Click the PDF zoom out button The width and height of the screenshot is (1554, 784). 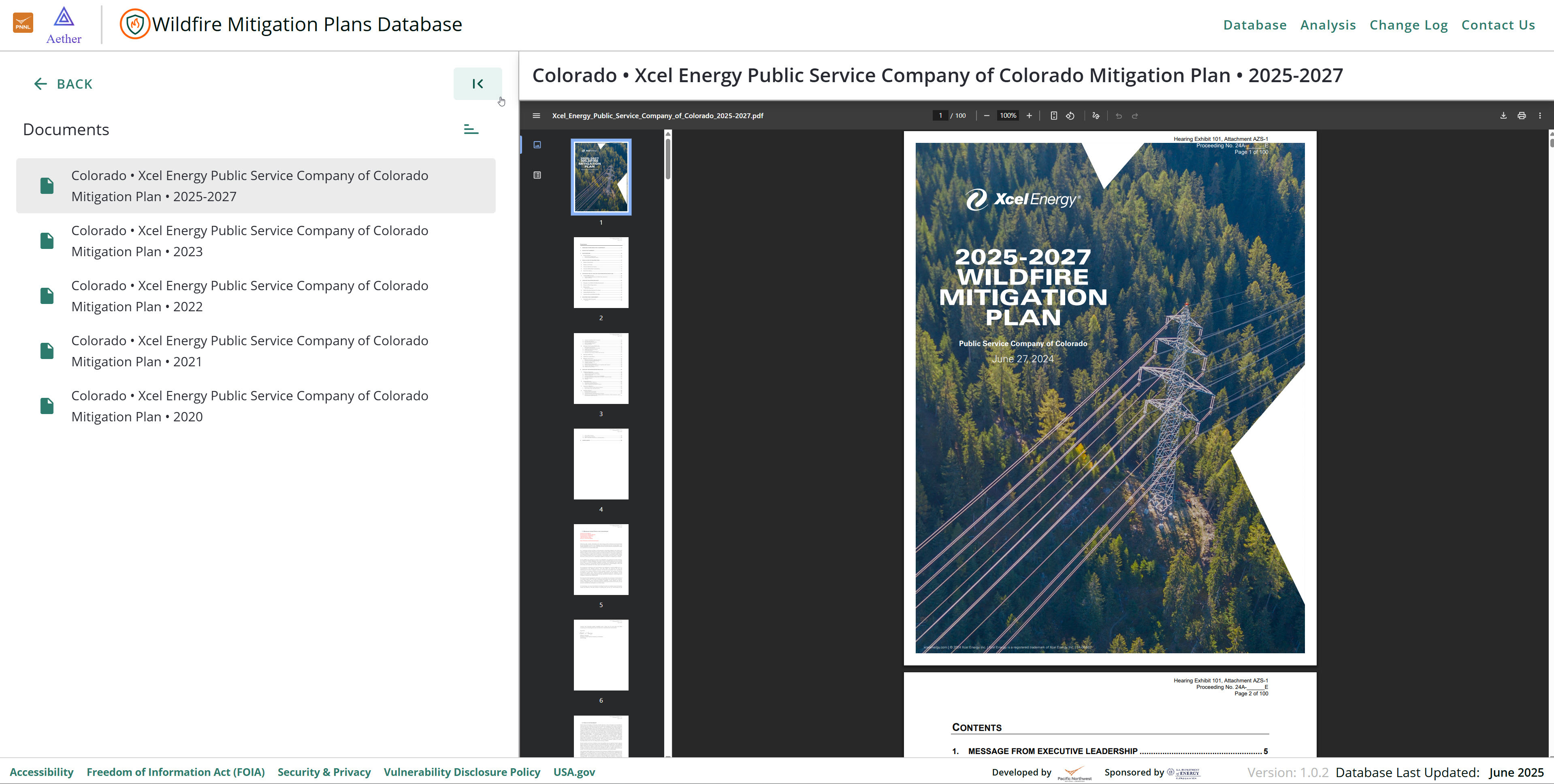[x=986, y=116]
